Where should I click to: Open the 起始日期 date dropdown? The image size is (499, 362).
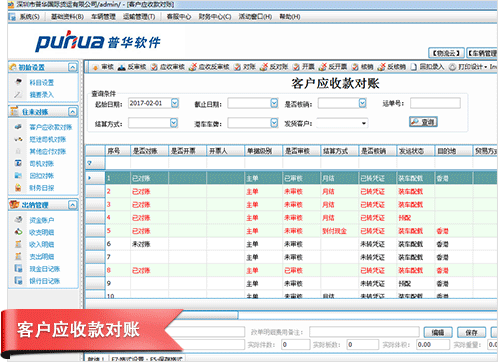coord(175,103)
